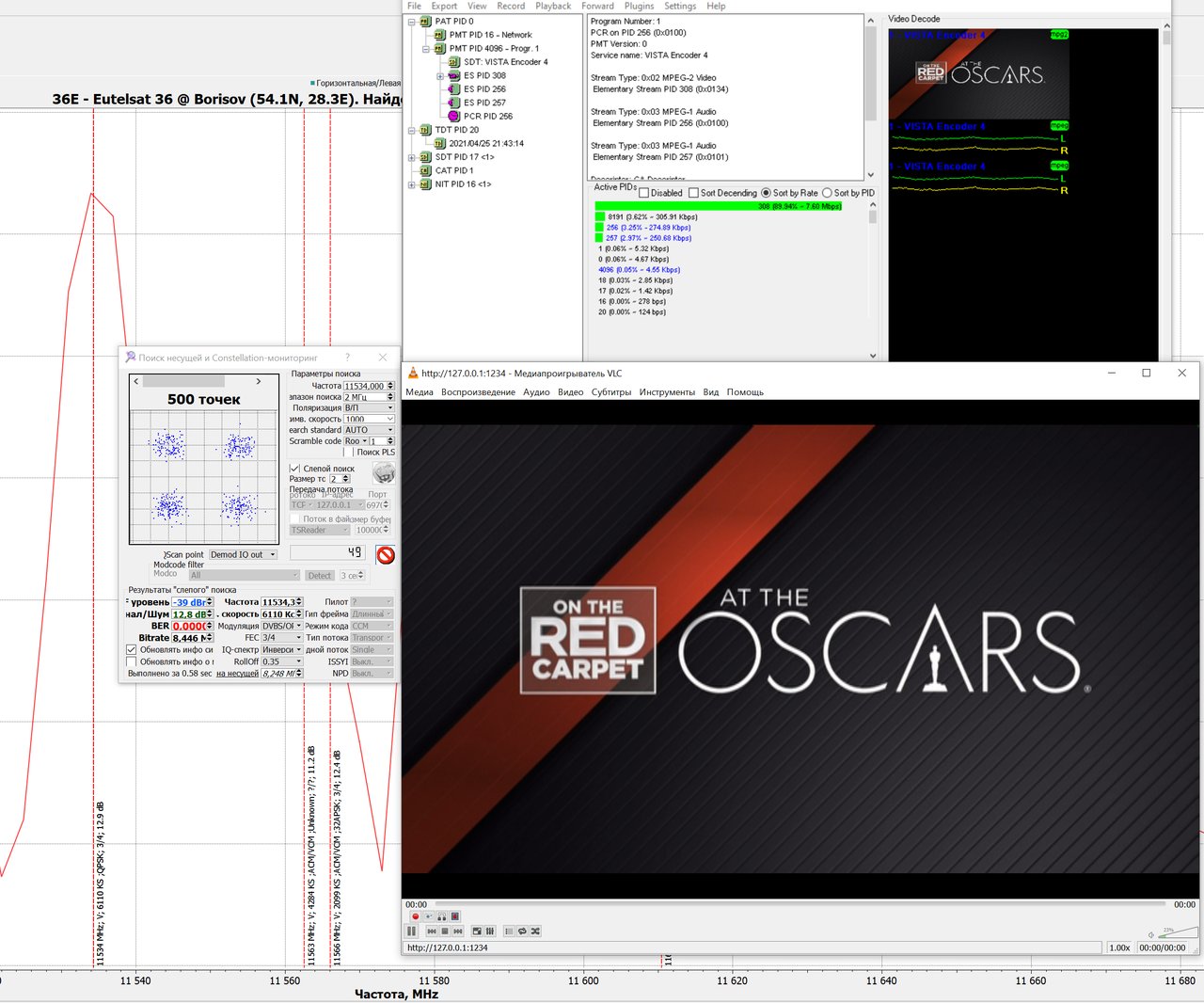Image resolution: width=1204 pixels, height=1003 pixels.
Task: Toggle Обновлять инфо си checkbox
Action: pos(132,649)
